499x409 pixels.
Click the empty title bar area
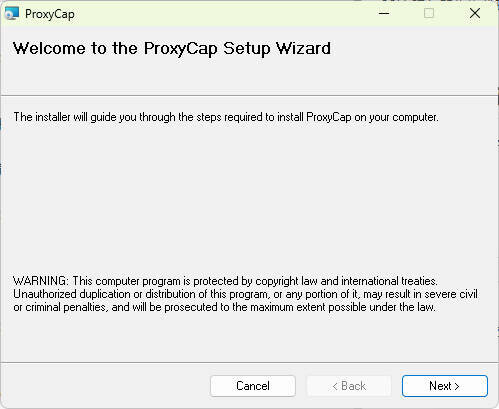click(x=225, y=14)
